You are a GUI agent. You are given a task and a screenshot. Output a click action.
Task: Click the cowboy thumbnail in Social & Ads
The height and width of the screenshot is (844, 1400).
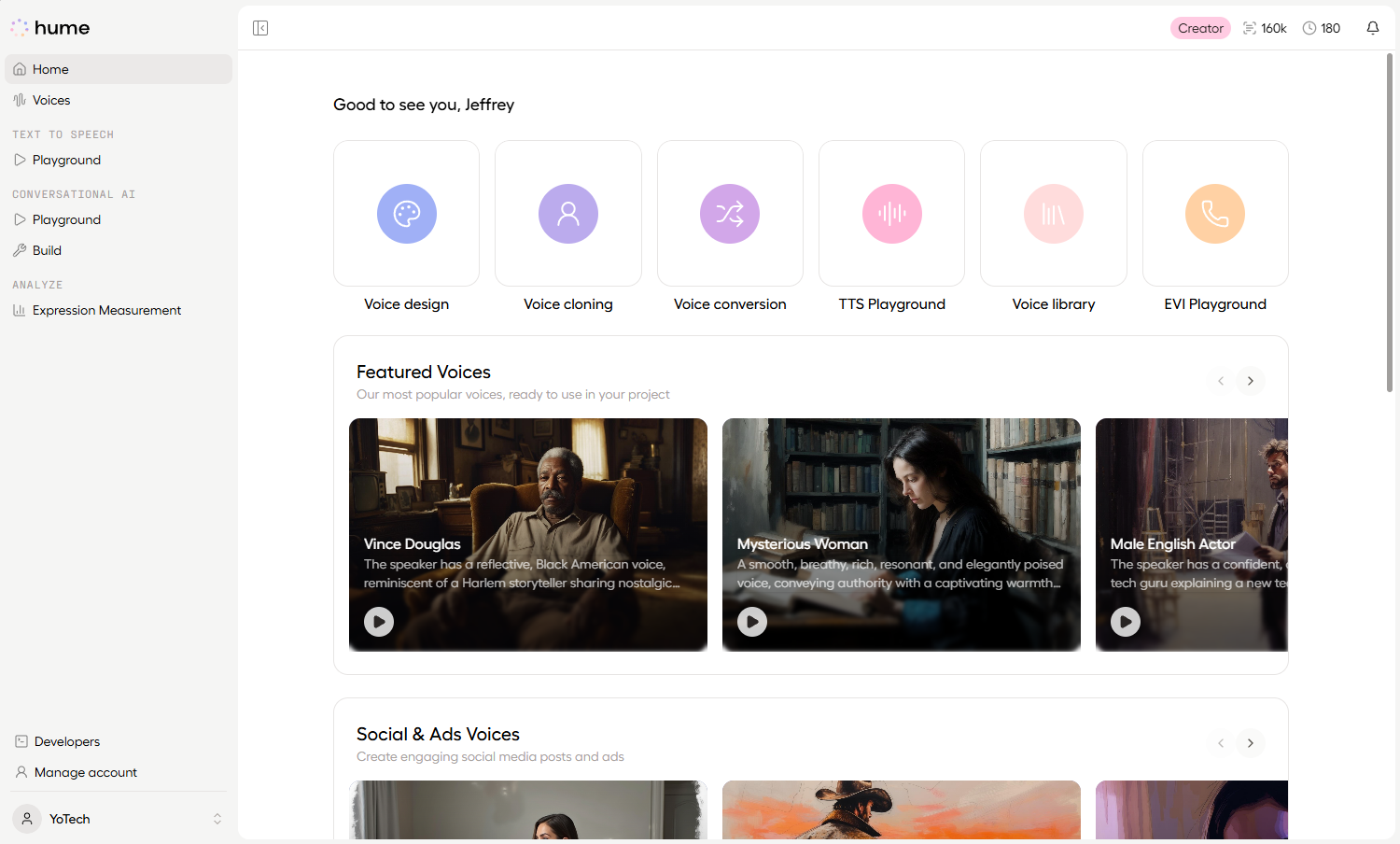pyautogui.click(x=902, y=809)
